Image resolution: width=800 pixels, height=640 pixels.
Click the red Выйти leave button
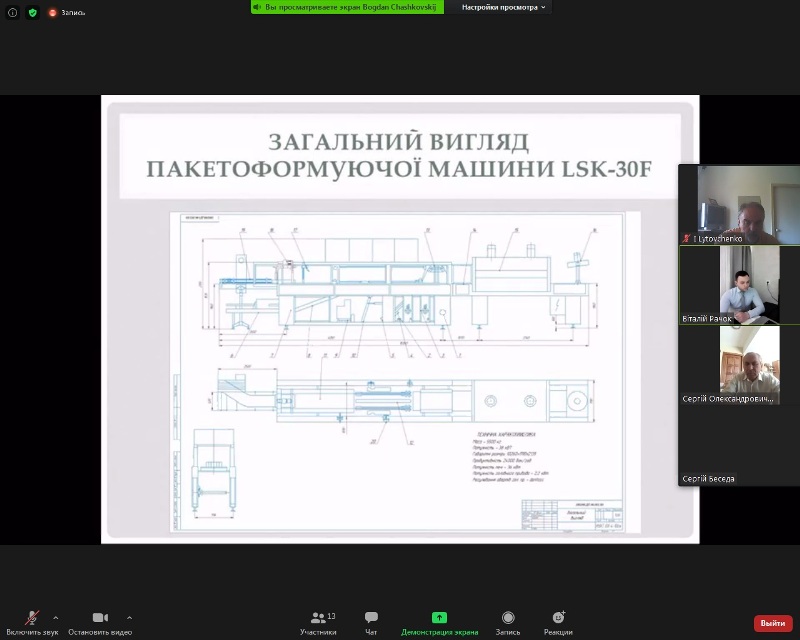pyautogui.click(x=772, y=623)
